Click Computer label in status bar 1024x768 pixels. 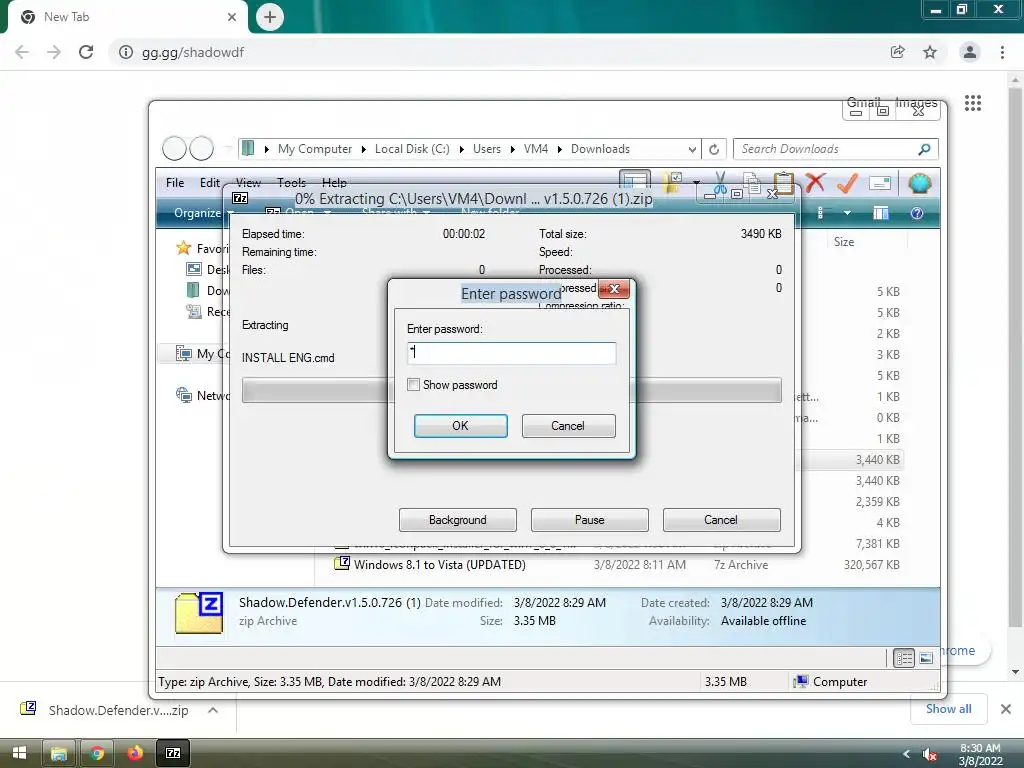click(840, 682)
